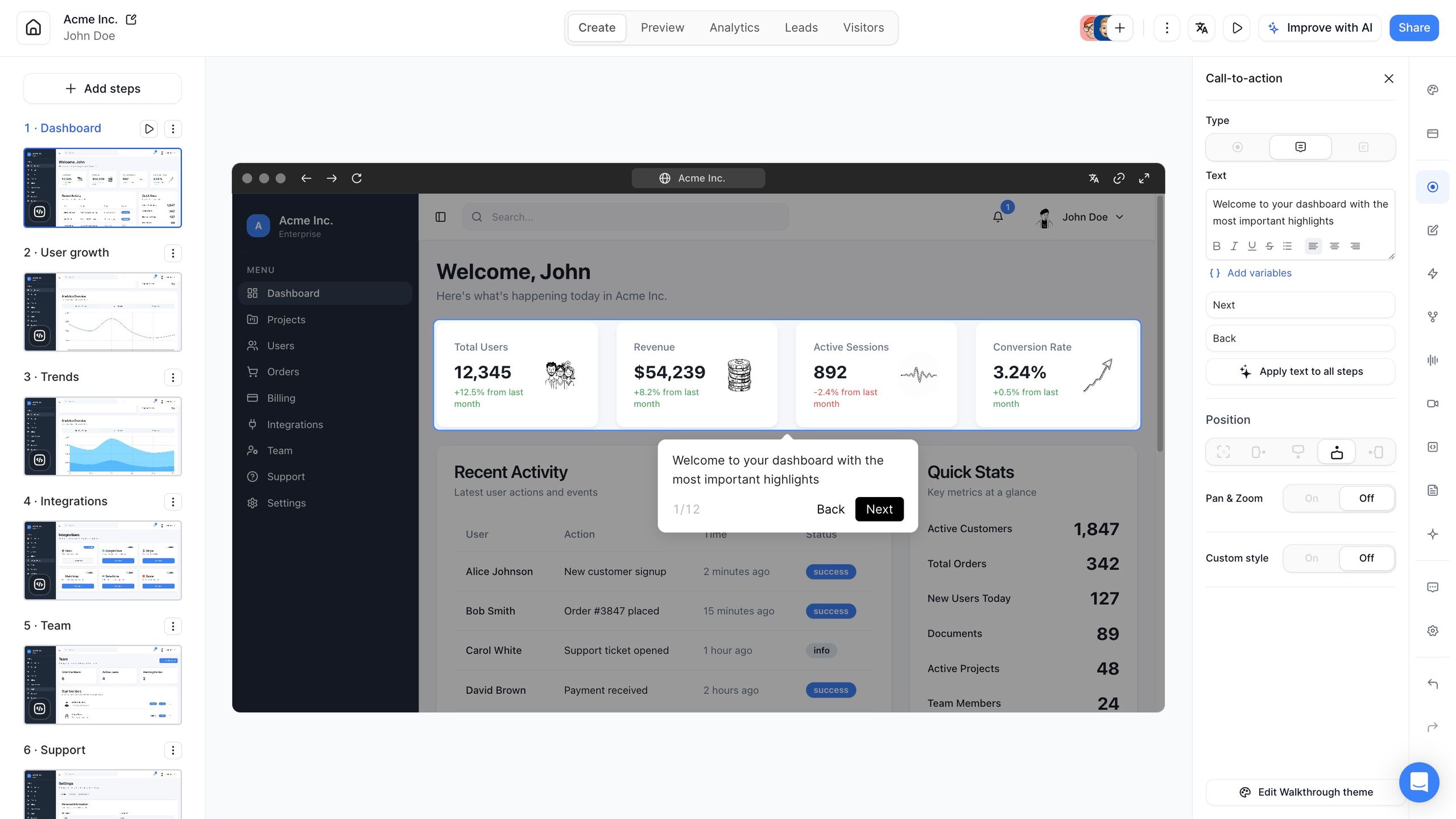1456x819 pixels.
Task: Click the audio waveform icon in the right rail
Action: point(1433,360)
